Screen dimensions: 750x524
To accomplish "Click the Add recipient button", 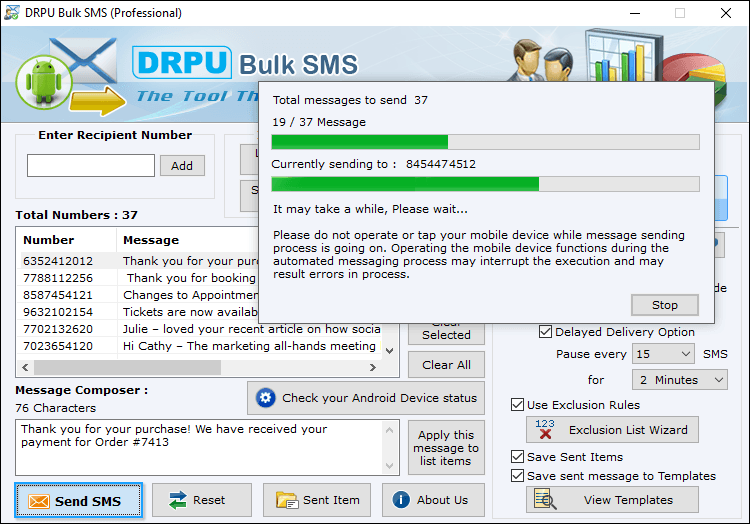I will coord(182,165).
